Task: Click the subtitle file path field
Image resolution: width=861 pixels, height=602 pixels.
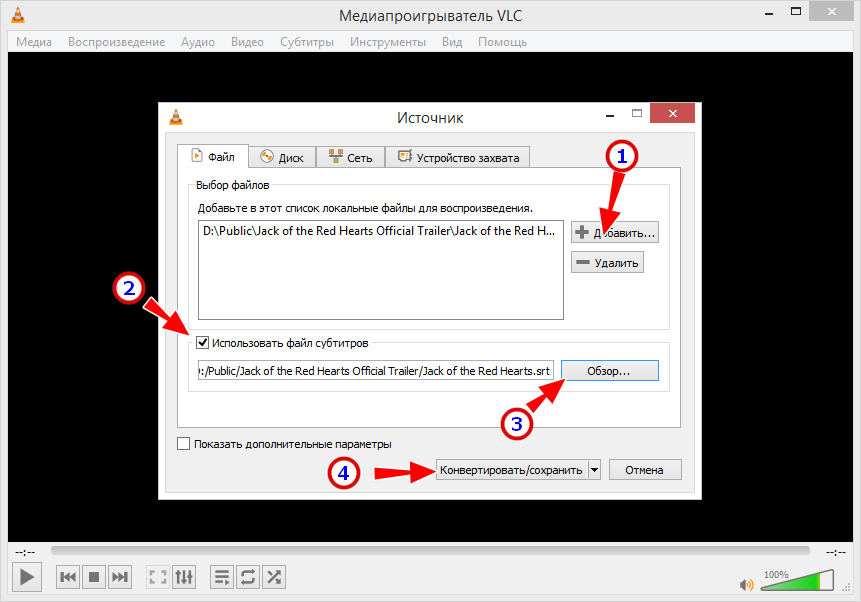Action: click(376, 371)
